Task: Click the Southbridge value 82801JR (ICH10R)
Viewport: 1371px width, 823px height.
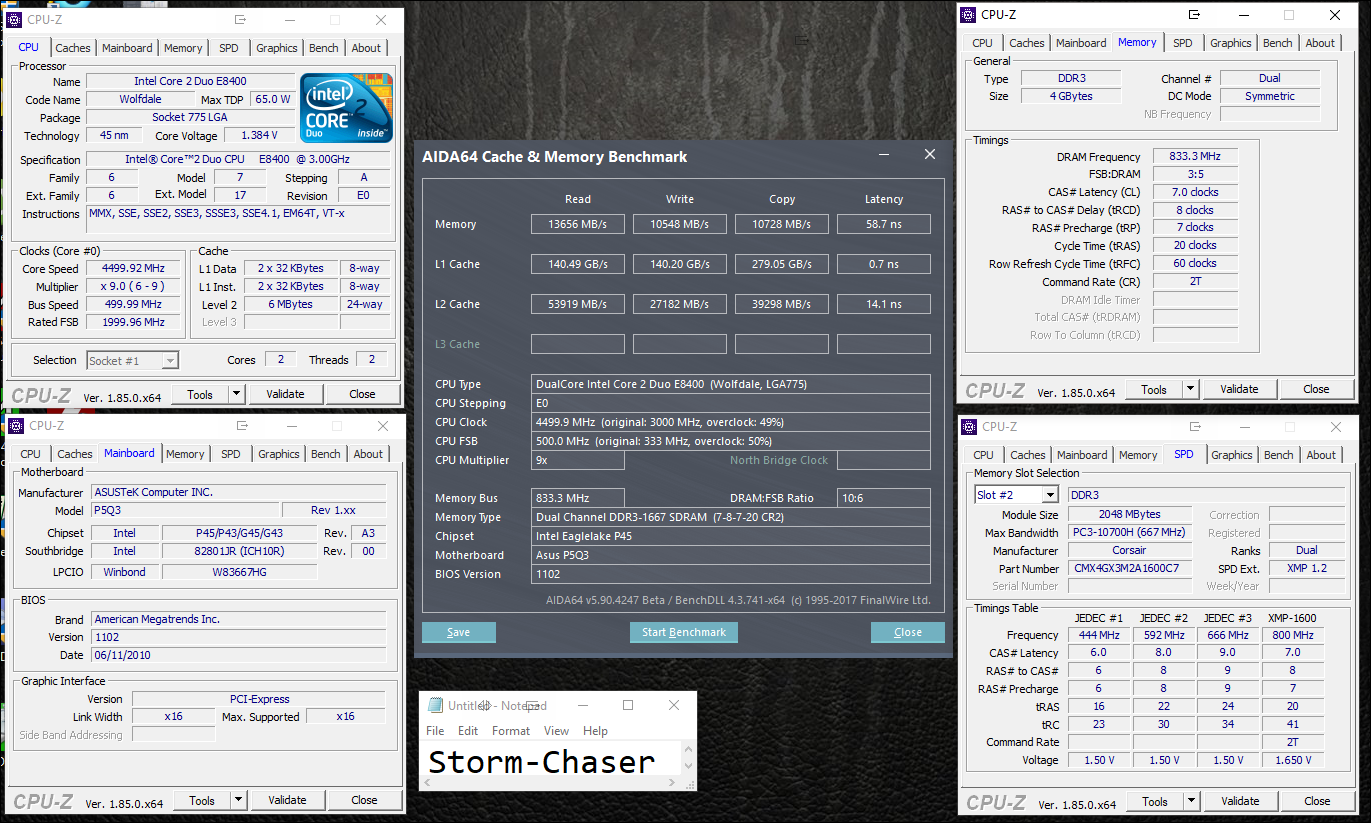Action: pos(239,551)
